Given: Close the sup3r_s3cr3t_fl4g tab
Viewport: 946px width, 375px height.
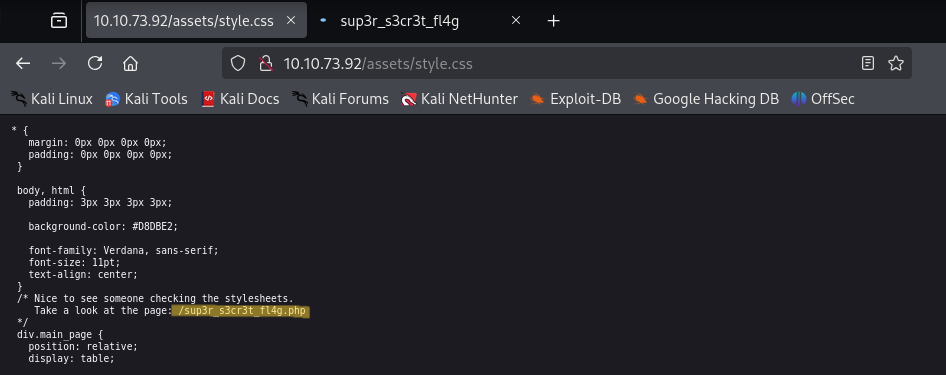Looking at the screenshot, I should (x=516, y=20).
